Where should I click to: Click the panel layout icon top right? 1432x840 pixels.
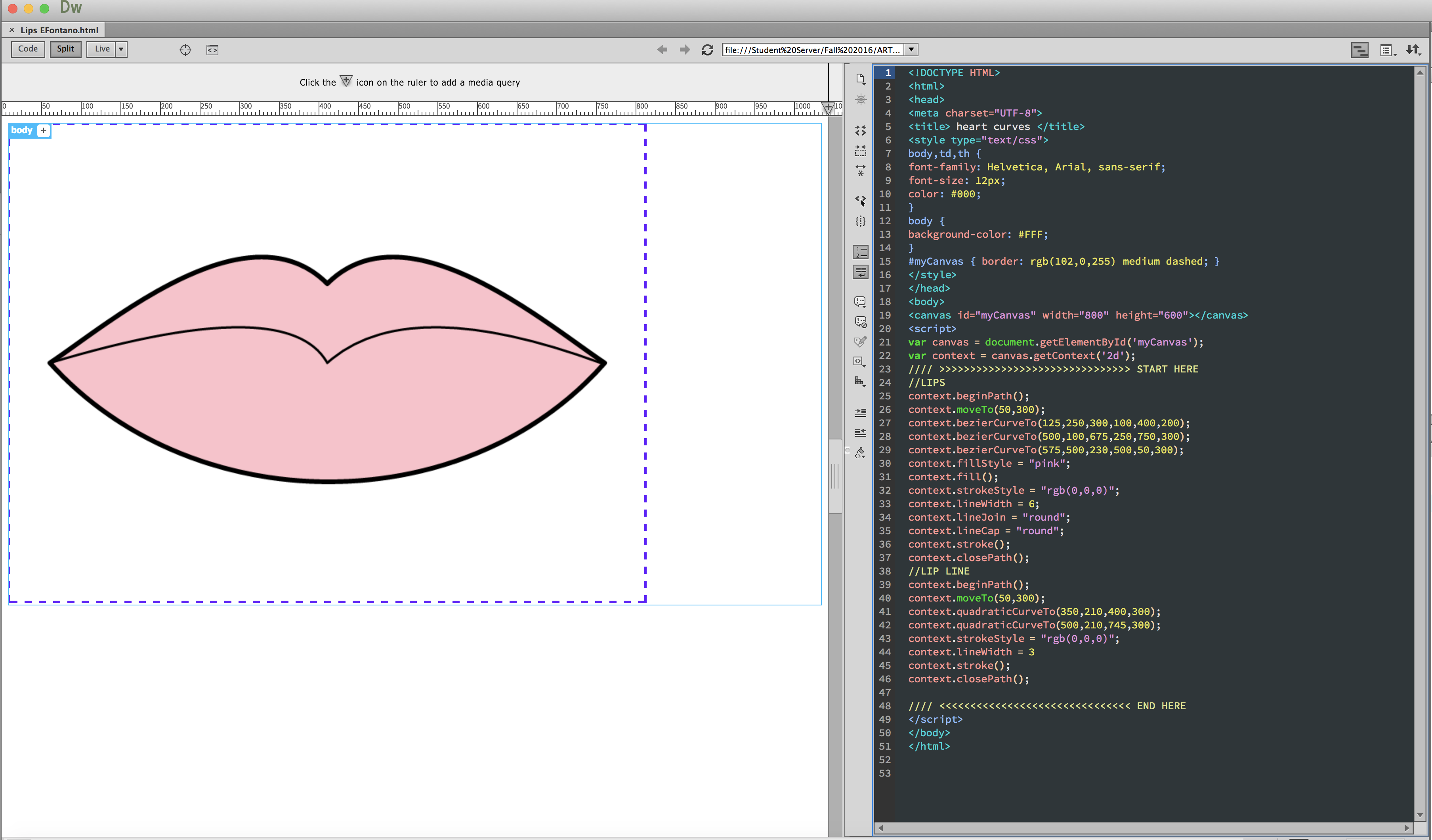tap(1359, 50)
